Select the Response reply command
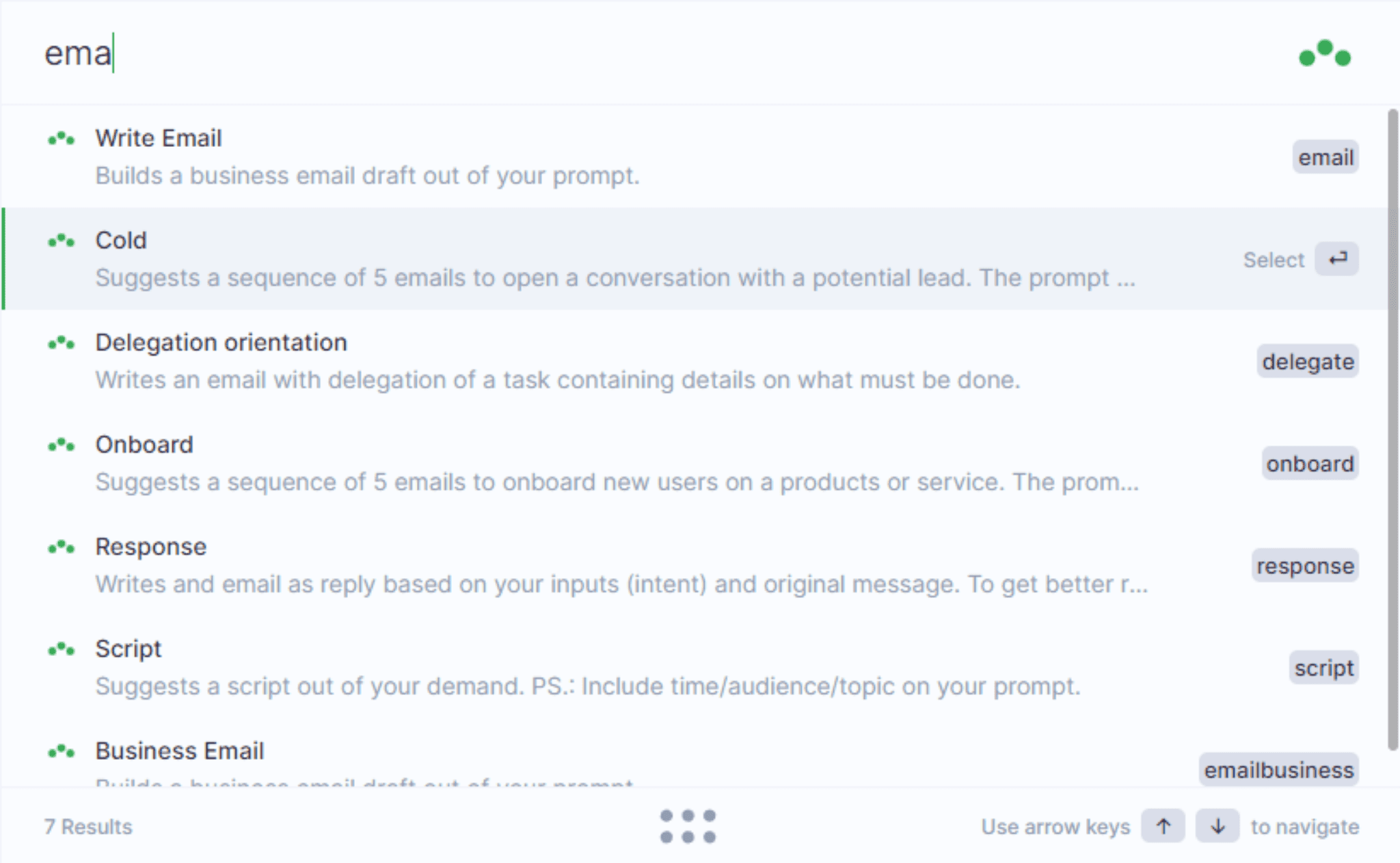This screenshot has width=1400, height=863. point(695,565)
